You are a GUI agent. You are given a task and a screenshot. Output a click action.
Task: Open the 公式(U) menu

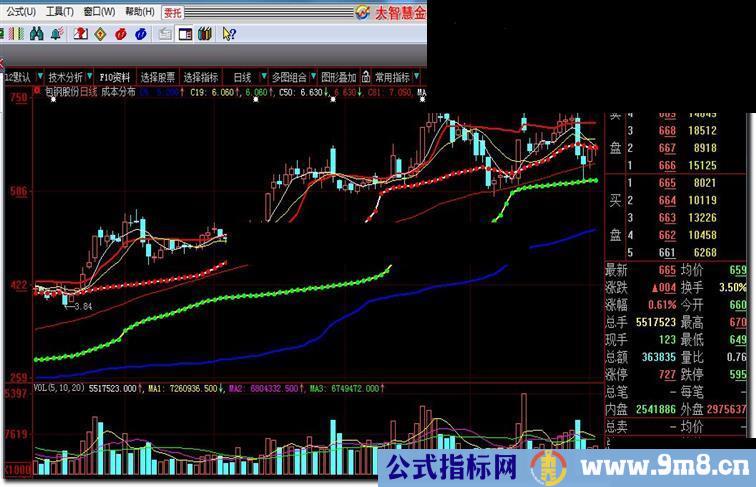tap(22, 12)
